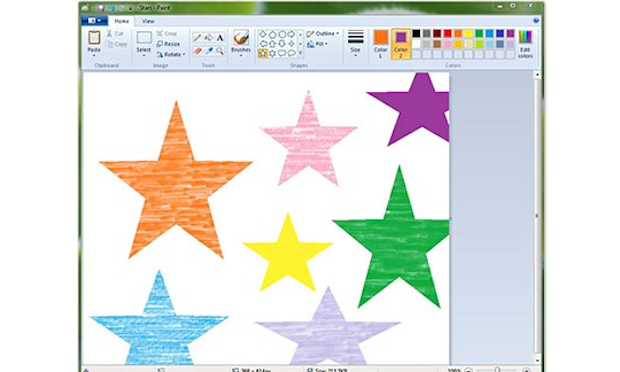The image size is (620, 372).
Task: Click the Redo icon in title bar
Action: click(121, 8)
